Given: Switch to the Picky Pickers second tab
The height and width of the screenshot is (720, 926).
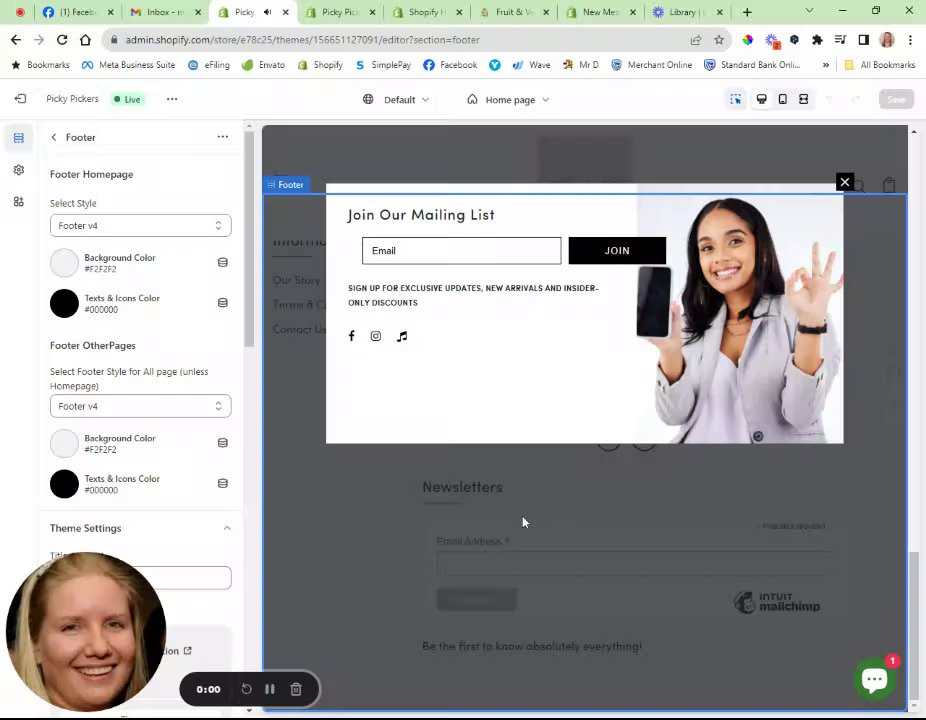Looking at the screenshot, I should click(340, 12).
